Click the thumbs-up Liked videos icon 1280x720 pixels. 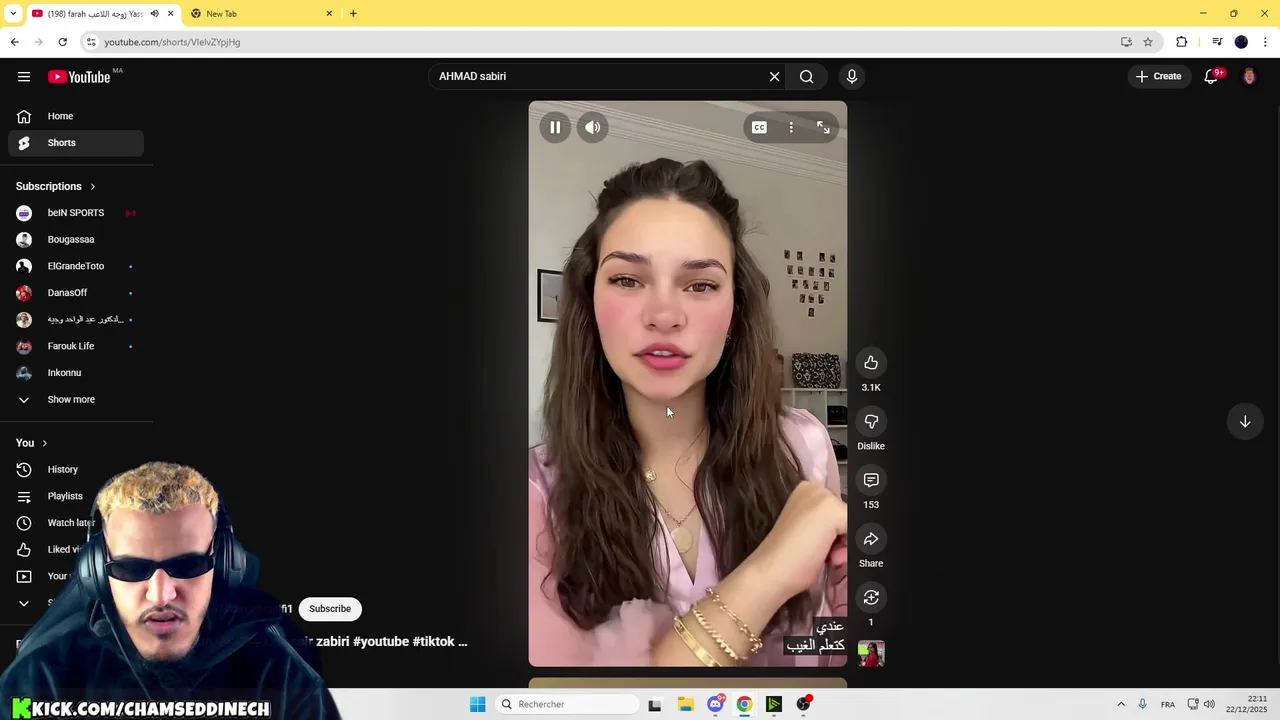[x=24, y=549]
